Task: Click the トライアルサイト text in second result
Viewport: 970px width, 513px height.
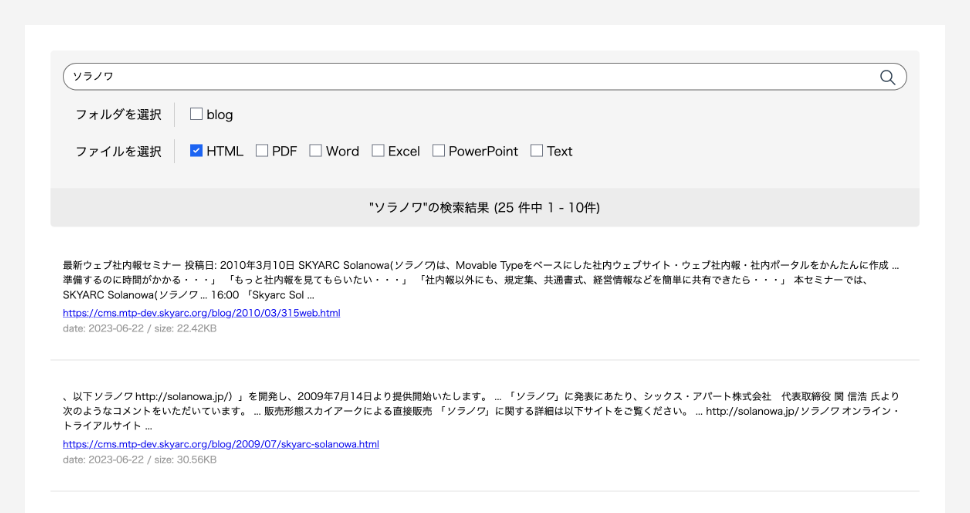Action: pyautogui.click(x=100, y=426)
